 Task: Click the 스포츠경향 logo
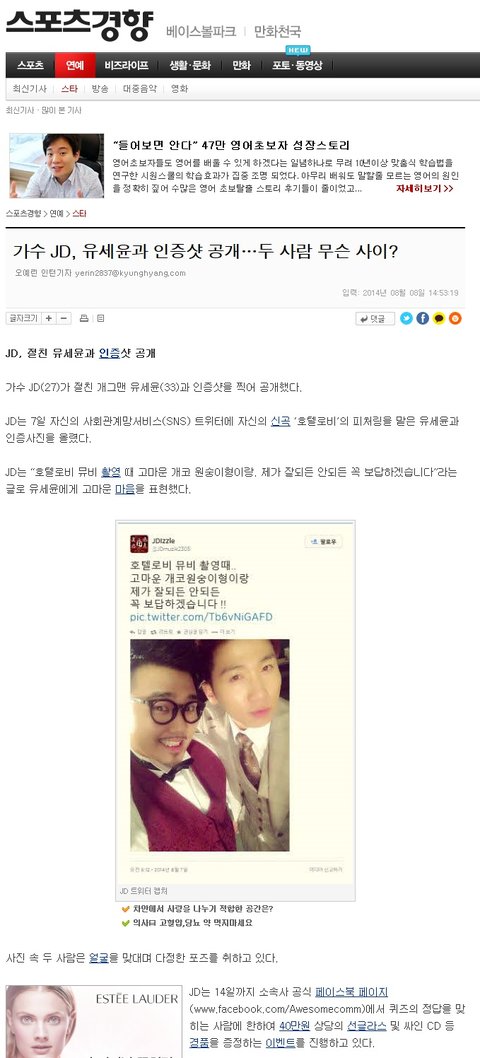[80, 25]
